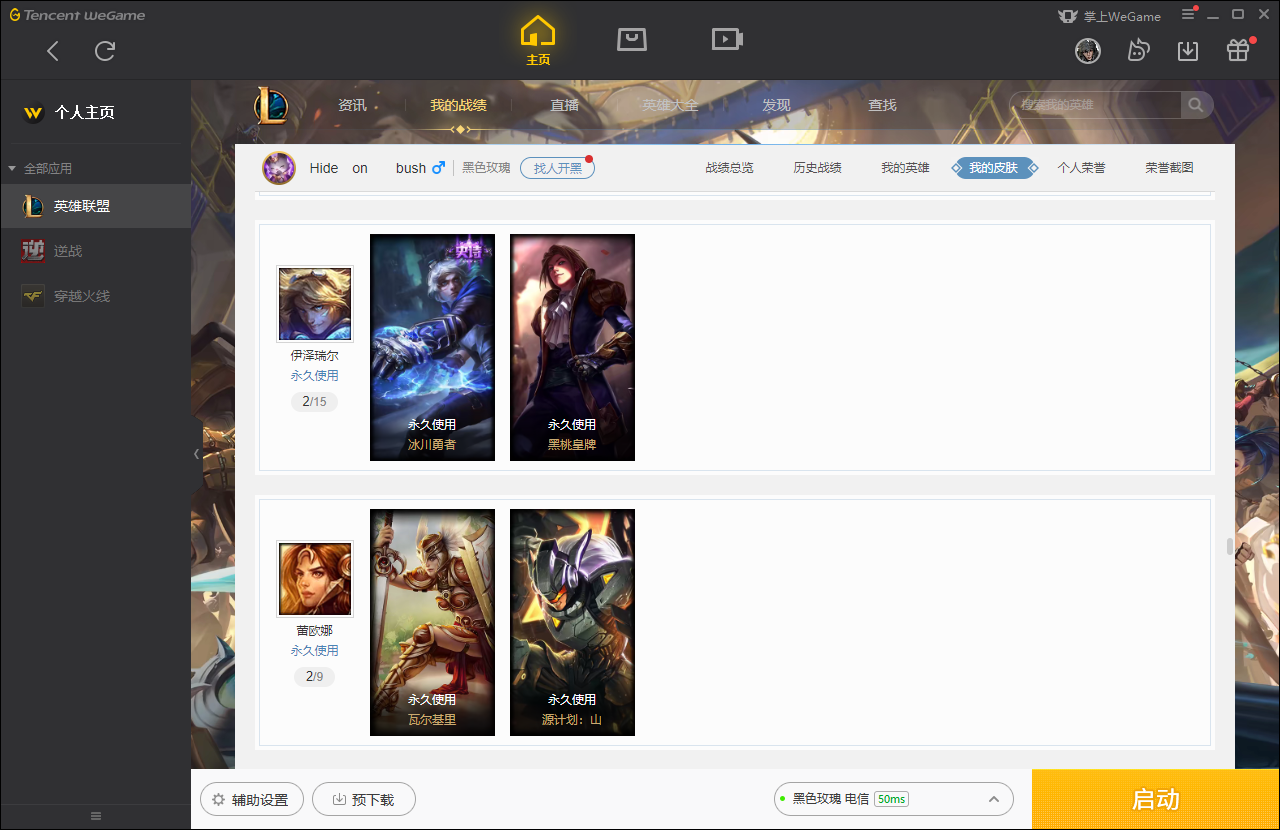Click the summoner avatar icon

tap(279, 168)
